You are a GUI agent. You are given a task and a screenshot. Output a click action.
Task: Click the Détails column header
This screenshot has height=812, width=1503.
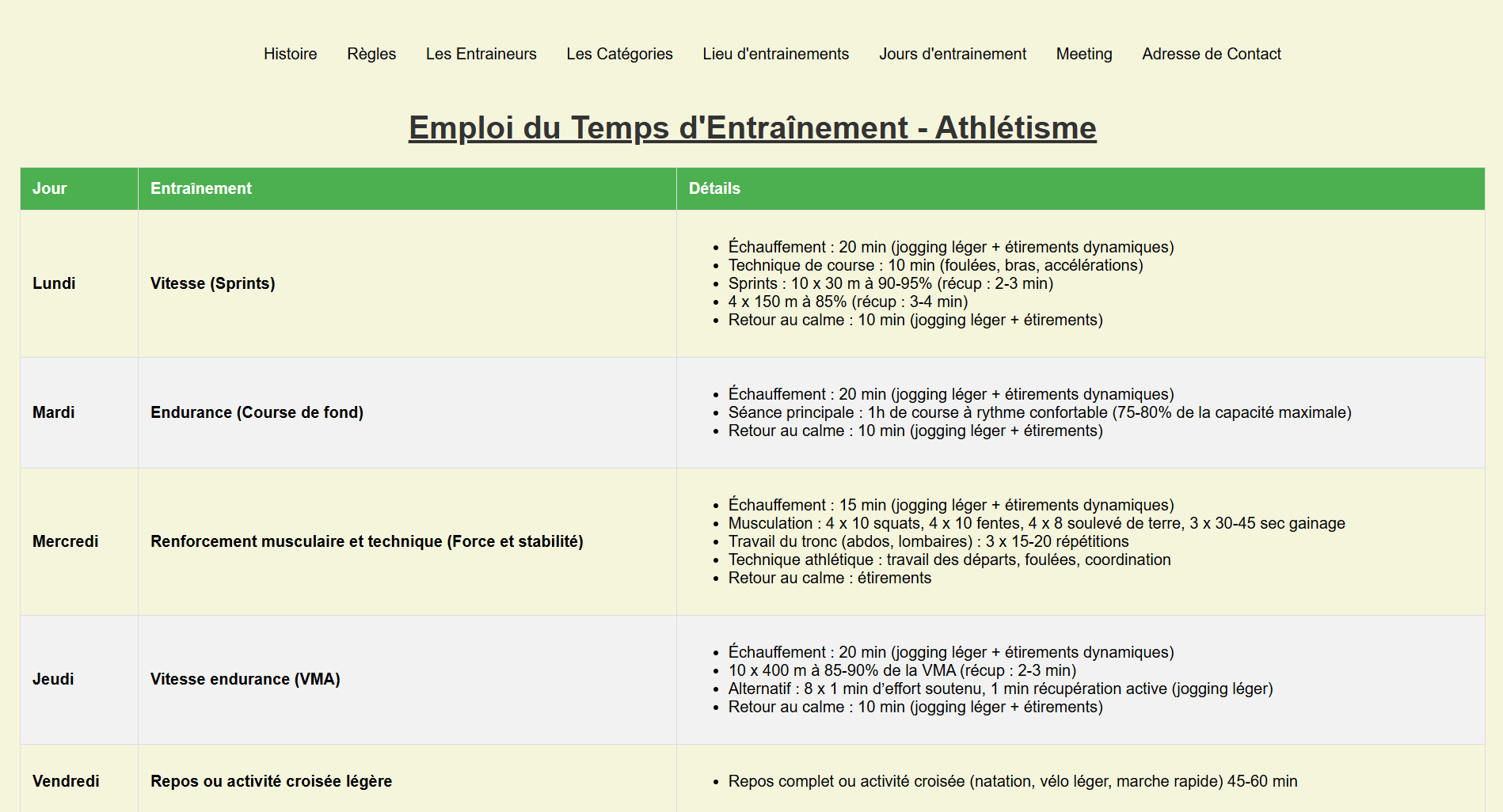[714, 188]
